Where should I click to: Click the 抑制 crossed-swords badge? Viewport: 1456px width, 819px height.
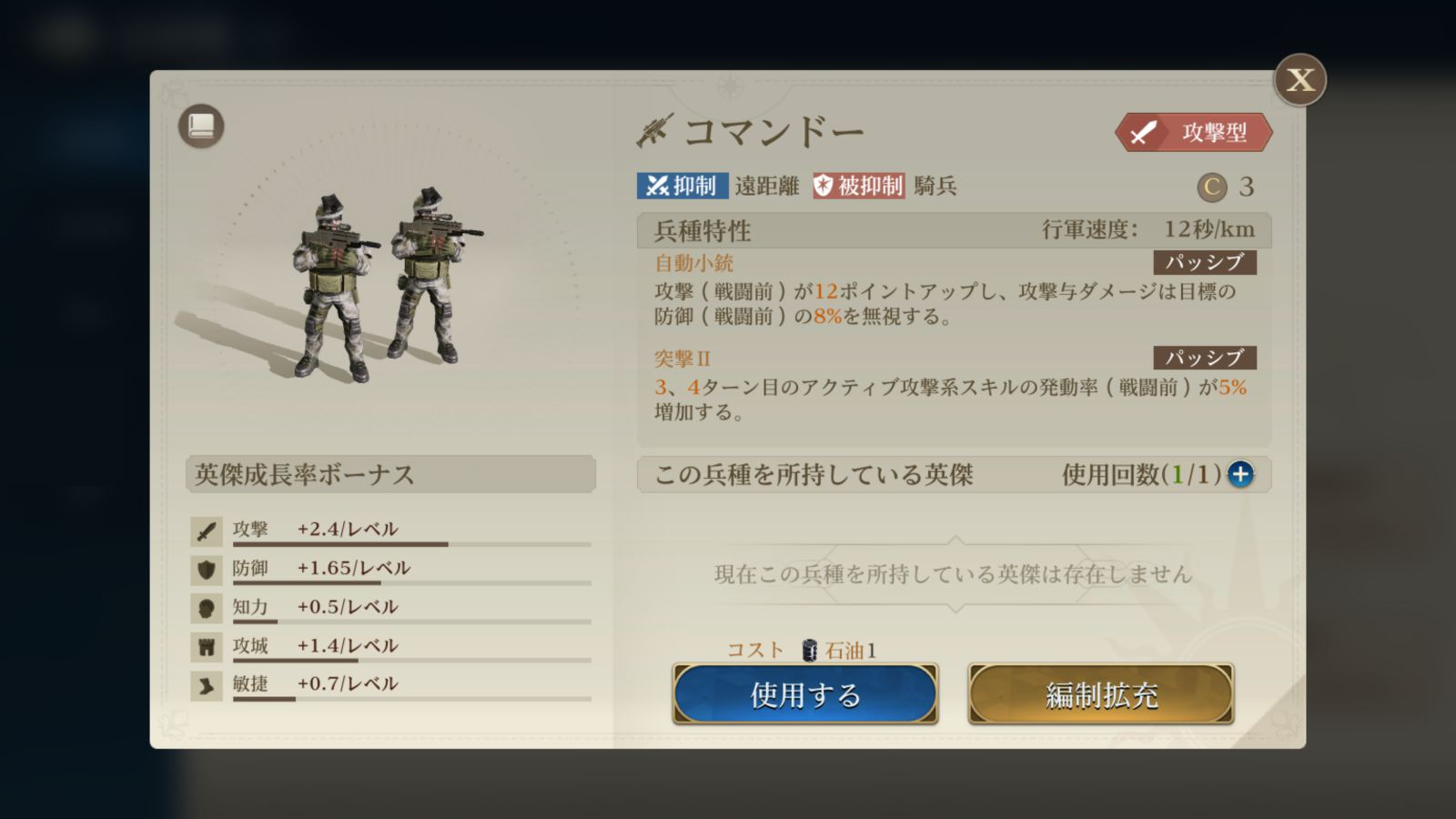click(x=682, y=186)
